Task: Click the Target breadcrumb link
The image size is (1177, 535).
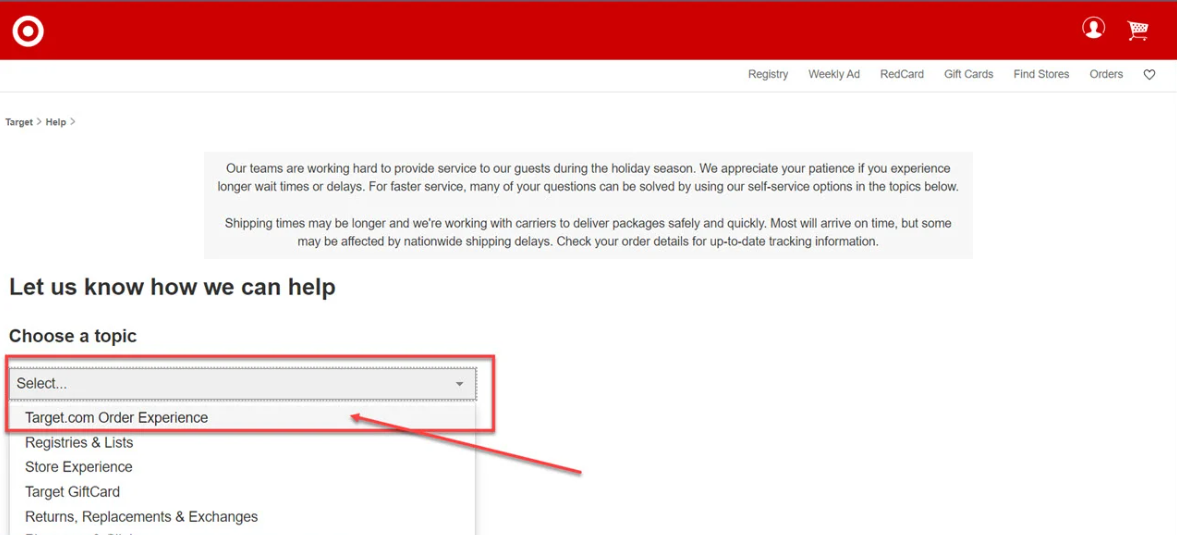Action: (x=19, y=122)
